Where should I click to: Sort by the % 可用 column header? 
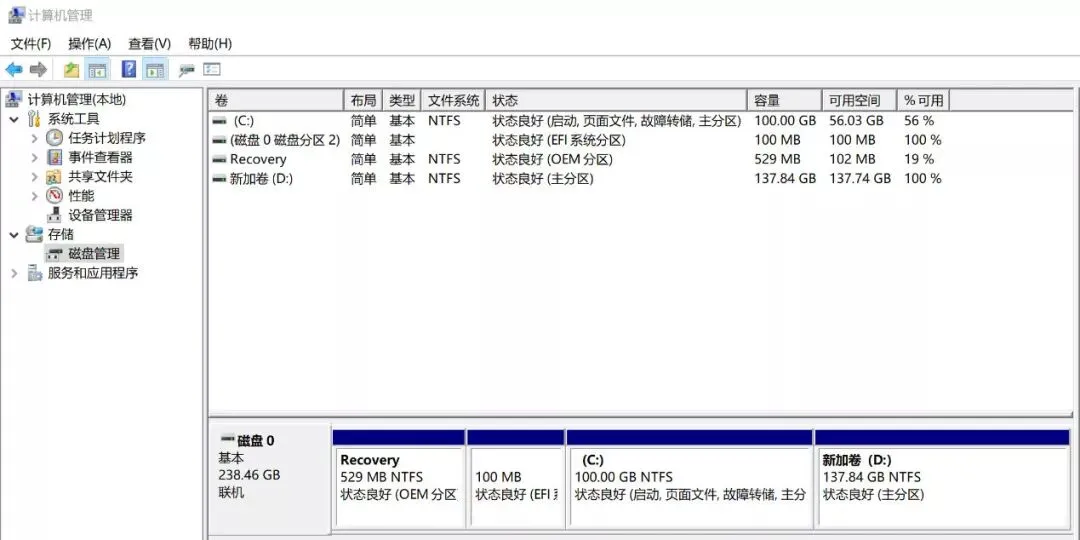[x=924, y=101]
